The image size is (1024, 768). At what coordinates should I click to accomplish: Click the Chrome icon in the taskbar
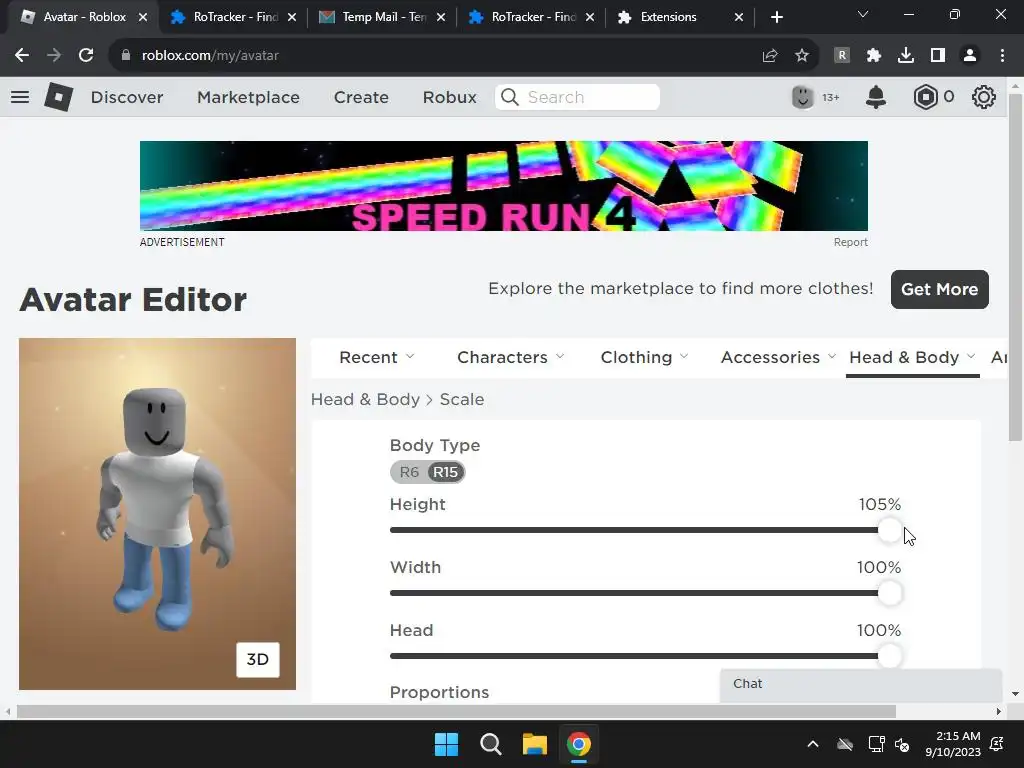click(x=579, y=744)
